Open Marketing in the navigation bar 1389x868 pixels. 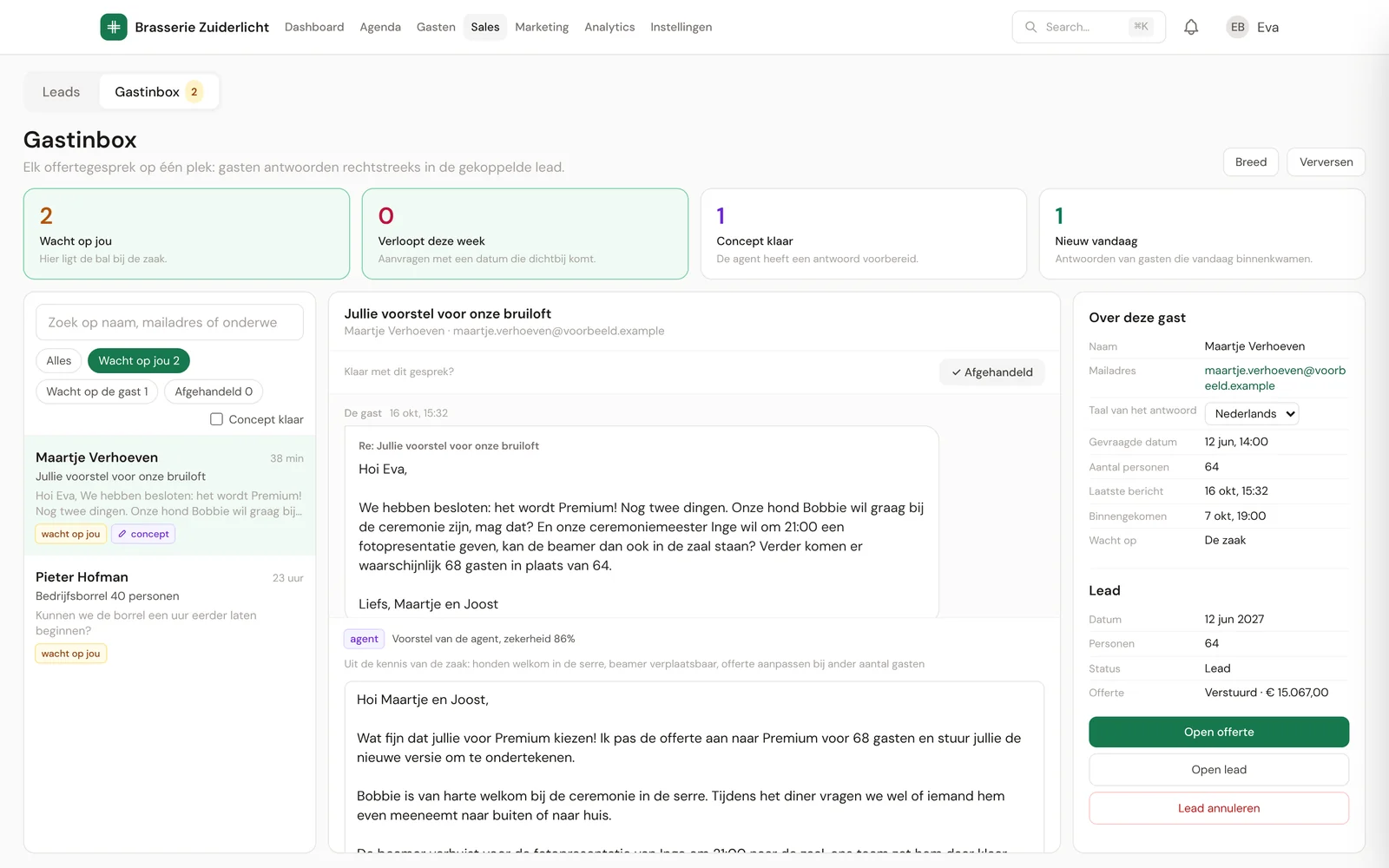coord(542,27)
